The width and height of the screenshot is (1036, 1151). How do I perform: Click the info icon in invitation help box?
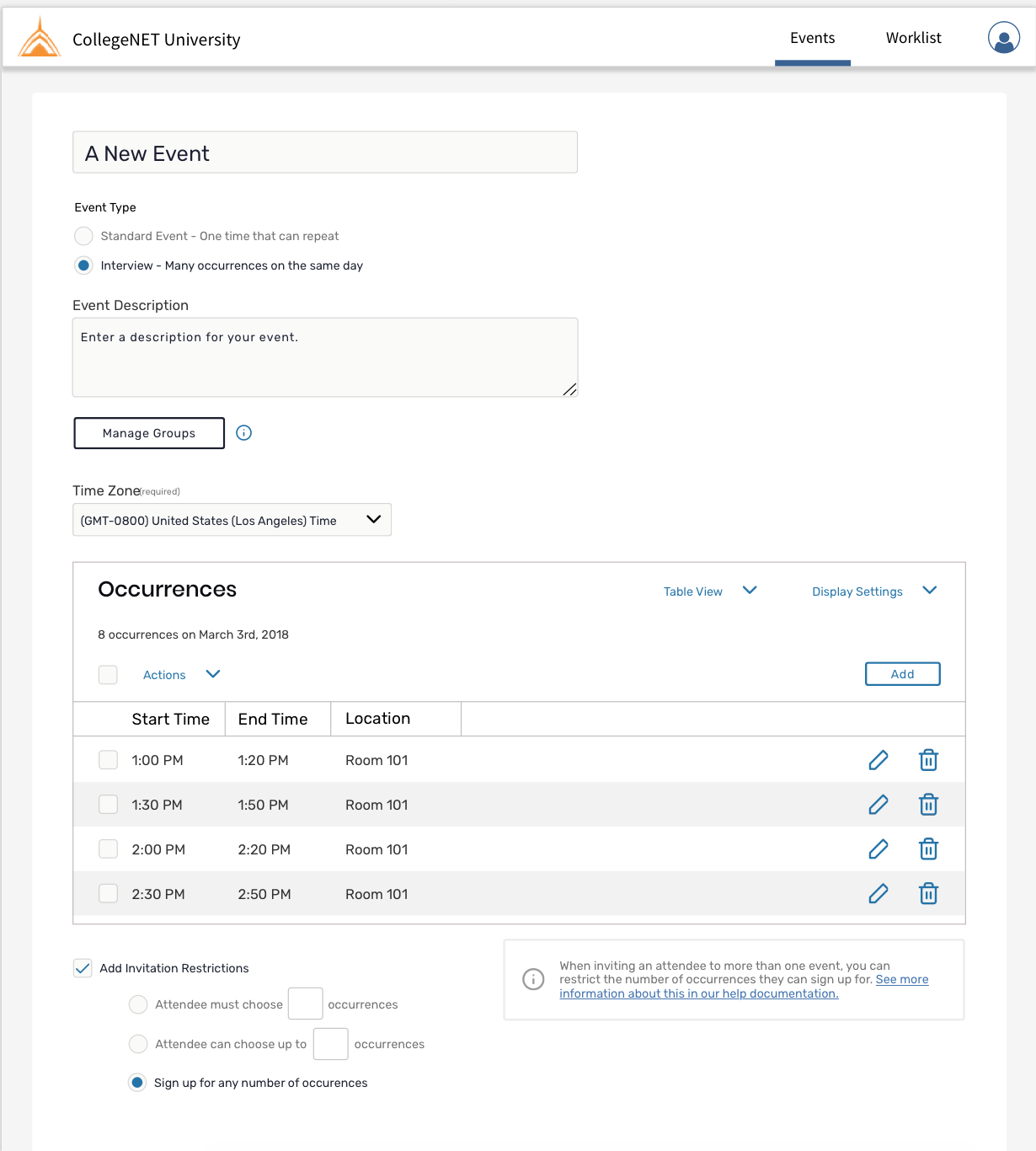[x=533, y=979]
